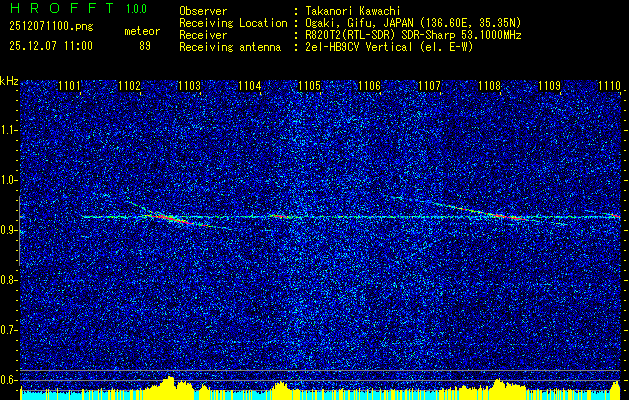Click the 1108 time marker

click(490, 85)
